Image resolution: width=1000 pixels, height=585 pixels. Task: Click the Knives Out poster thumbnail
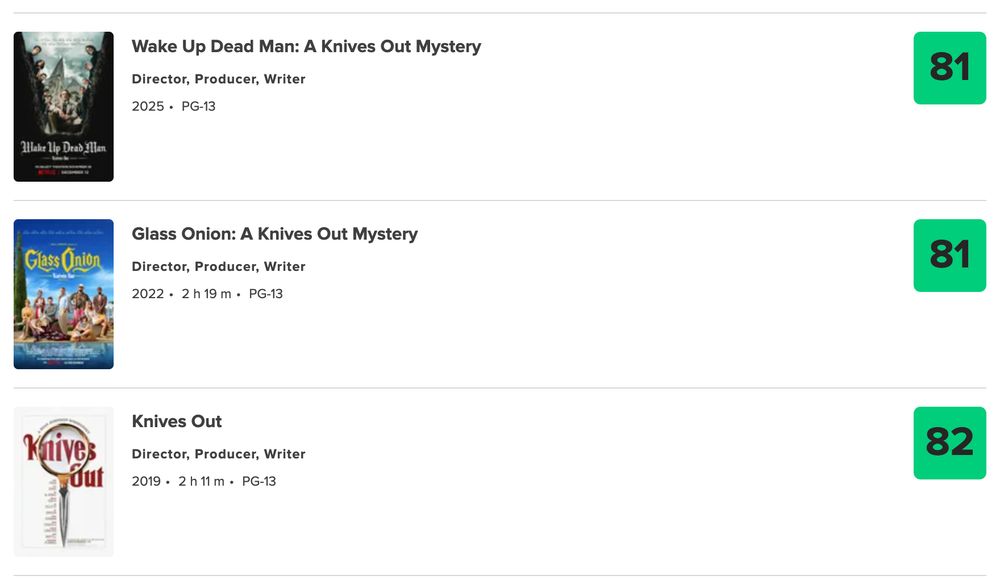click(62, 481)
